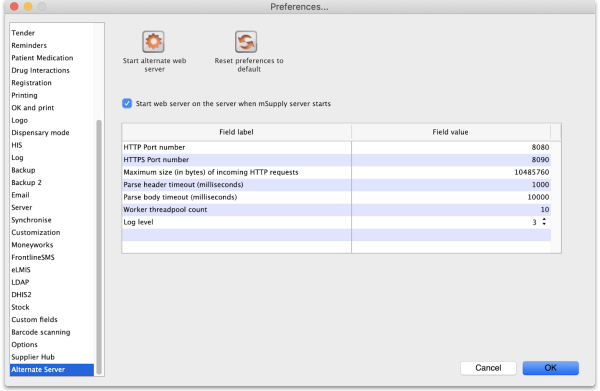Click the Reset preferences to default icon
Viewport: 600px width, 391px height.
[x=246, y=42]
